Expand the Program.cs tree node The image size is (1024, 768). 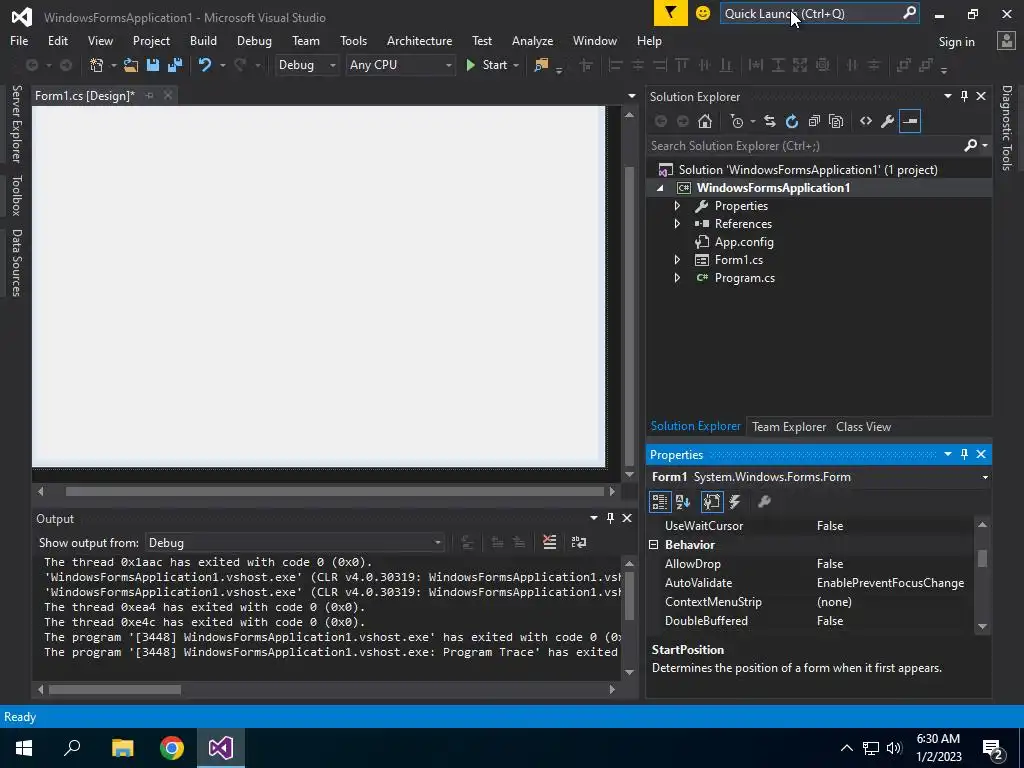tap(677, 278)
